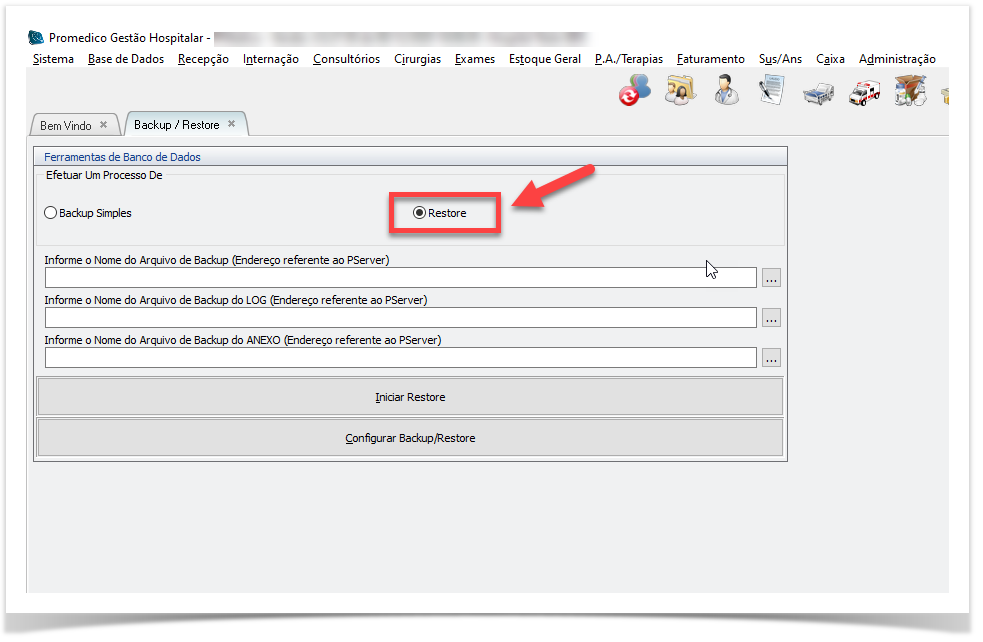Browse for the LOG backup file
The width and height of the screenshot is (983, 642).
click(x=770, y=318)
